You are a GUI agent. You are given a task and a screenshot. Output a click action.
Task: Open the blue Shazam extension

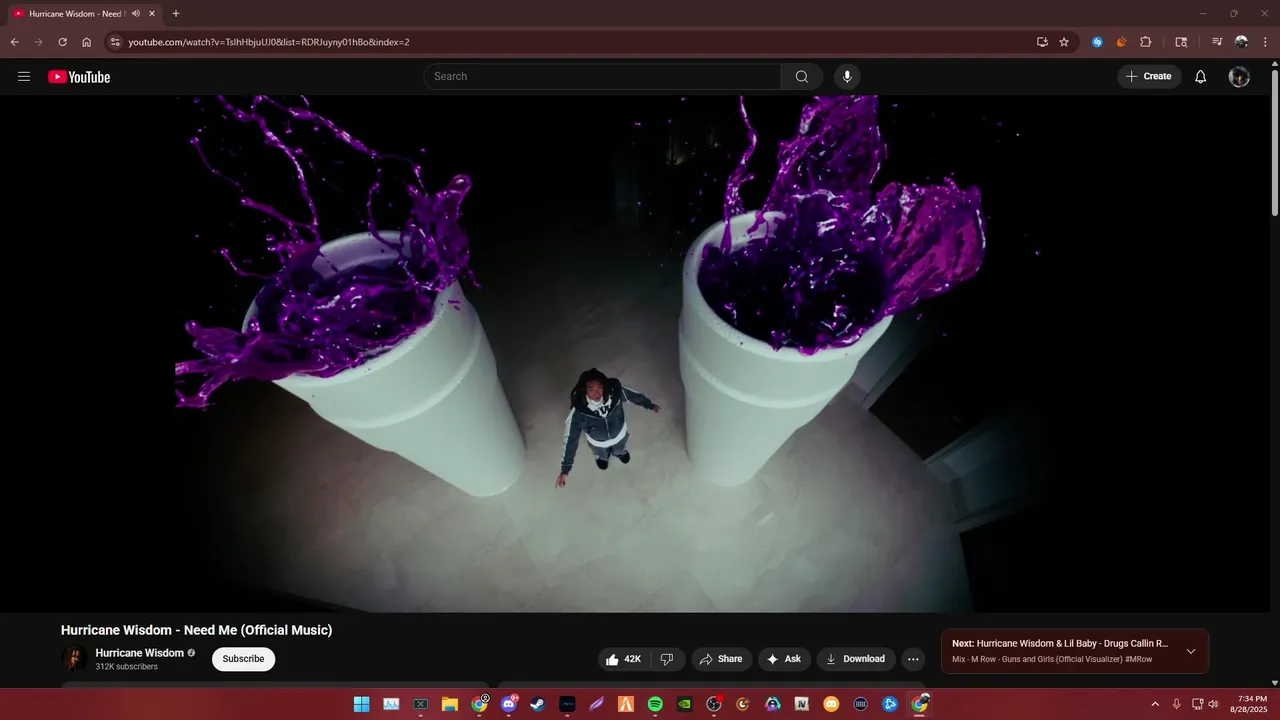[x=1097, y=42]
